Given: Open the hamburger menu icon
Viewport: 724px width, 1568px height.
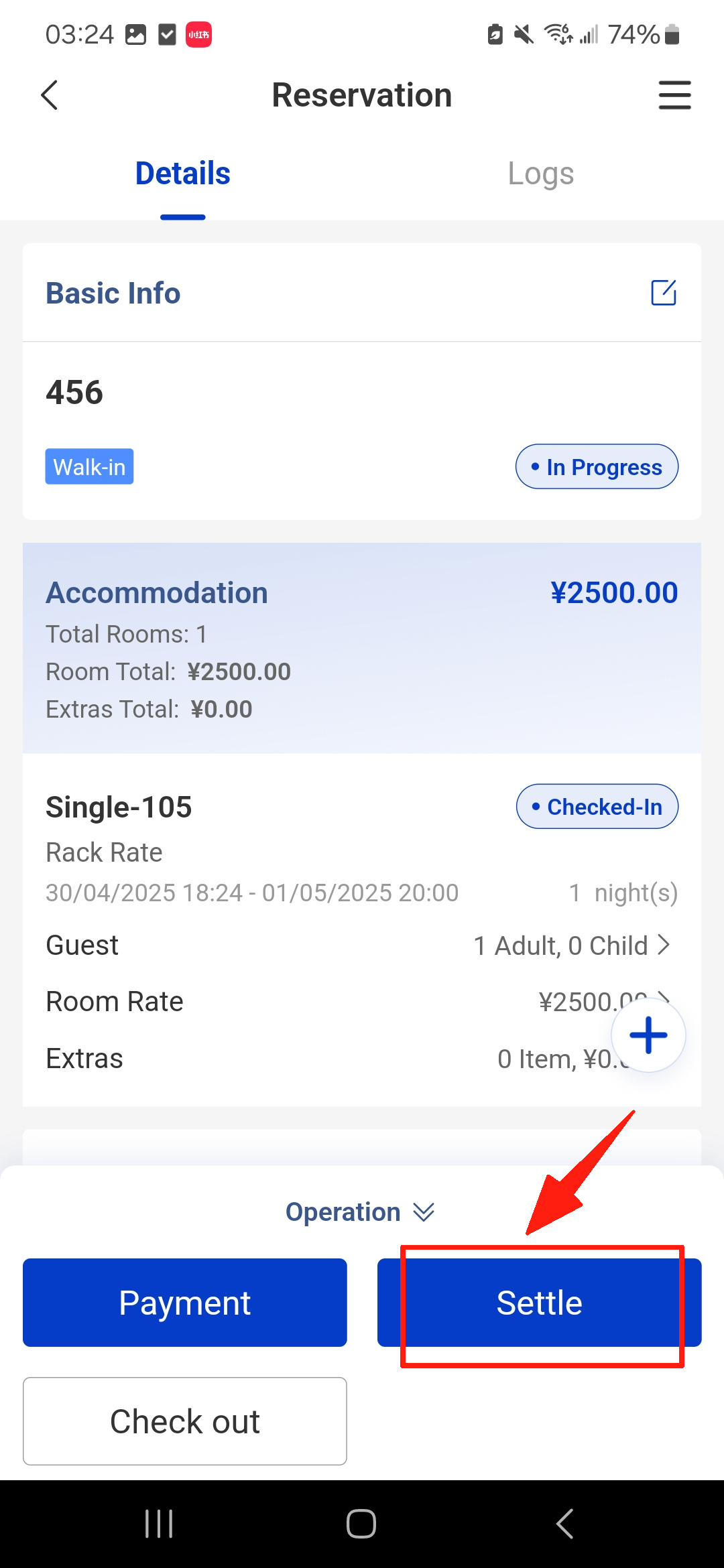Looking at the screenshot, I should click(674, 95).
